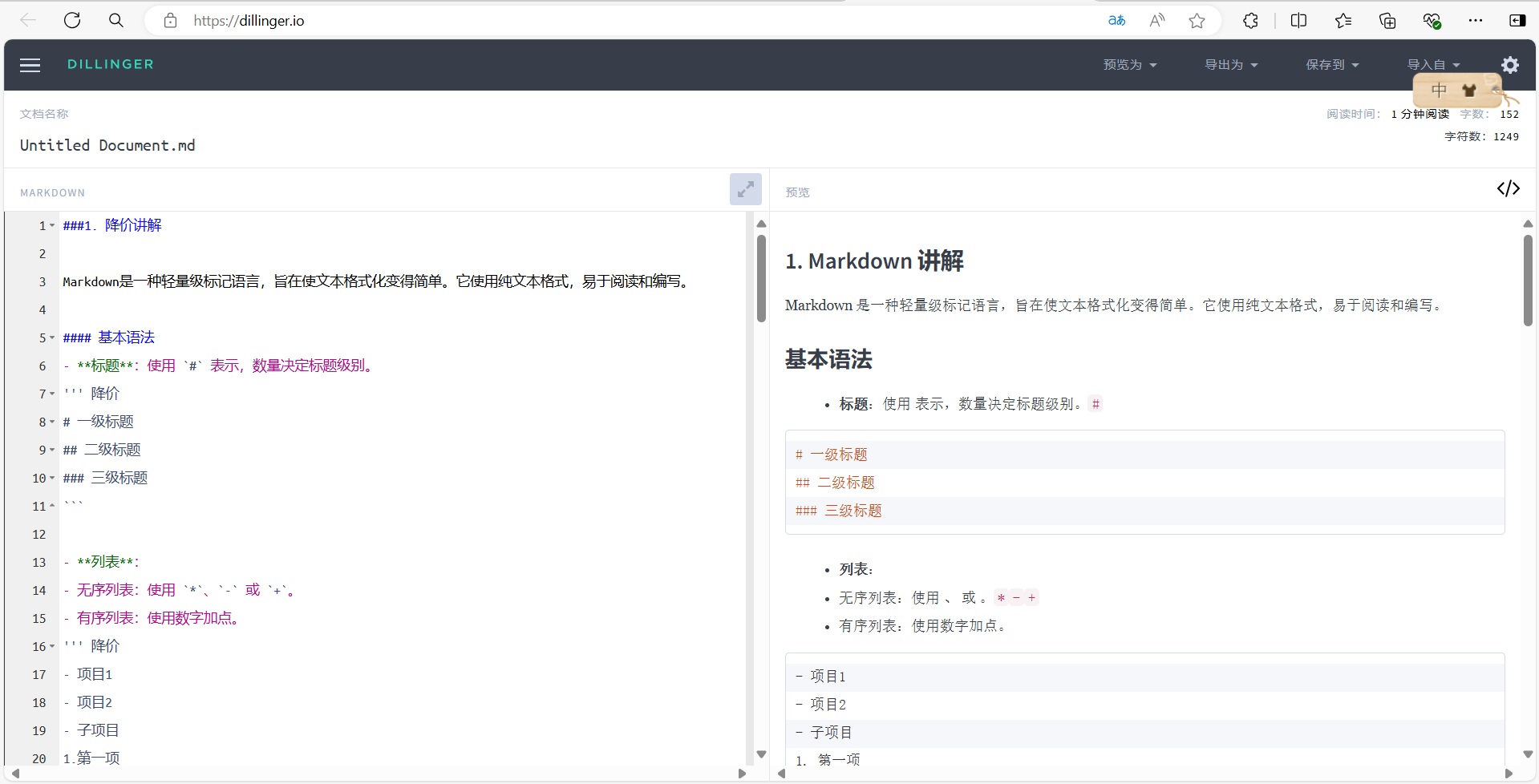This screenshot has width=1539, height=784.
Task: Click editor line '#### 基本语法'
Action: click(x=109, y=337)
